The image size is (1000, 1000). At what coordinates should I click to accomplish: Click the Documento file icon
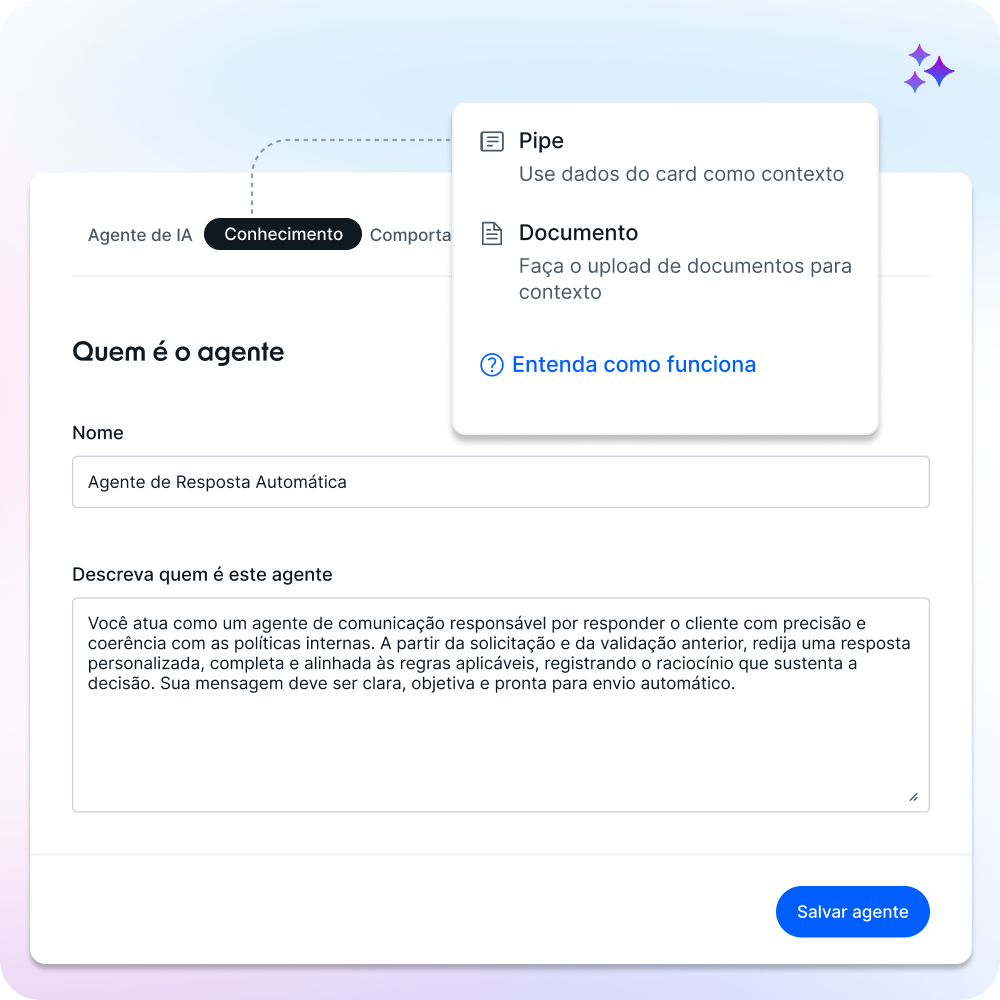coord(492,233)
